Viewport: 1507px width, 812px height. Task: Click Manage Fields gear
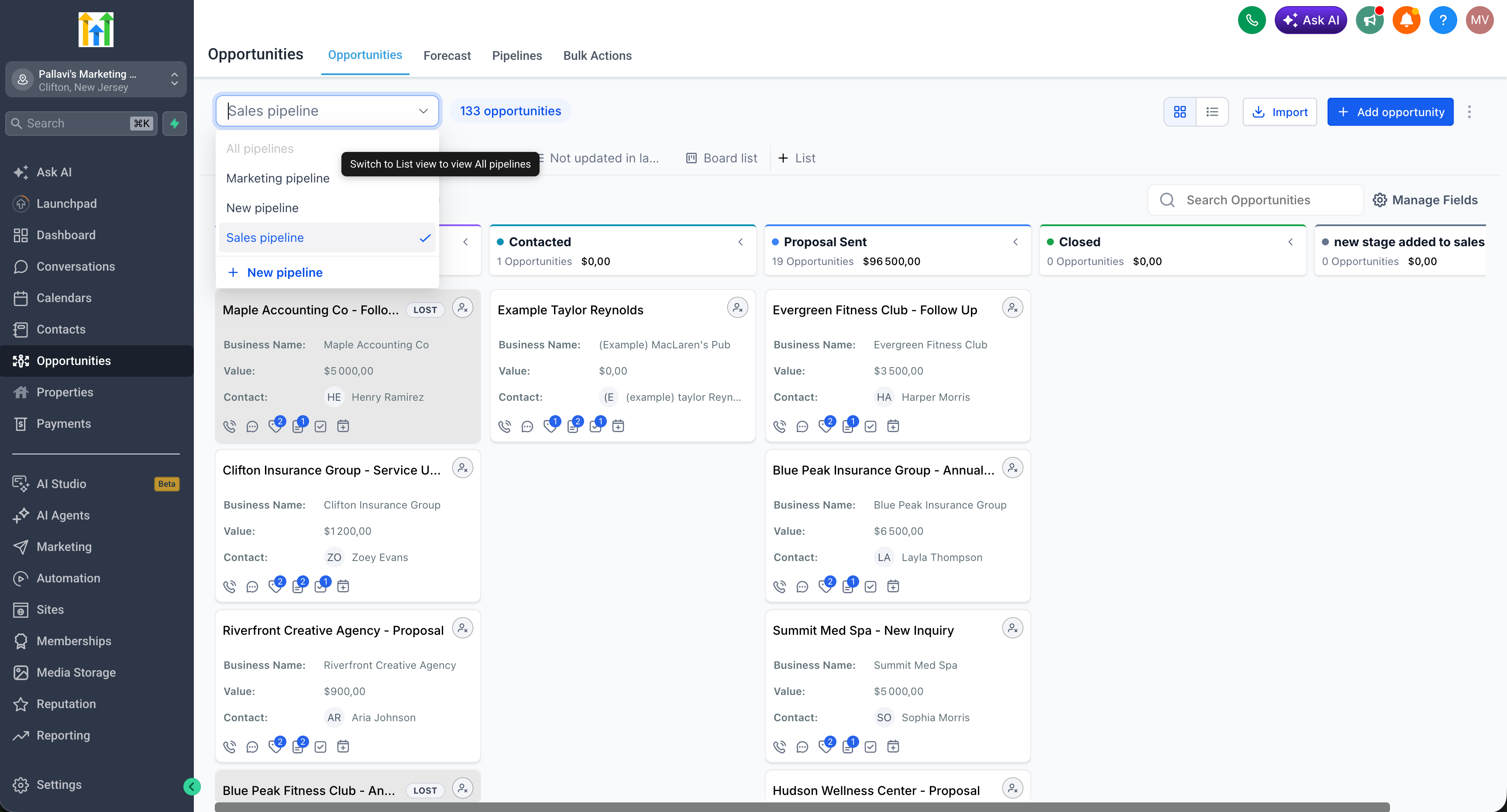click(x=1425, y=200)
